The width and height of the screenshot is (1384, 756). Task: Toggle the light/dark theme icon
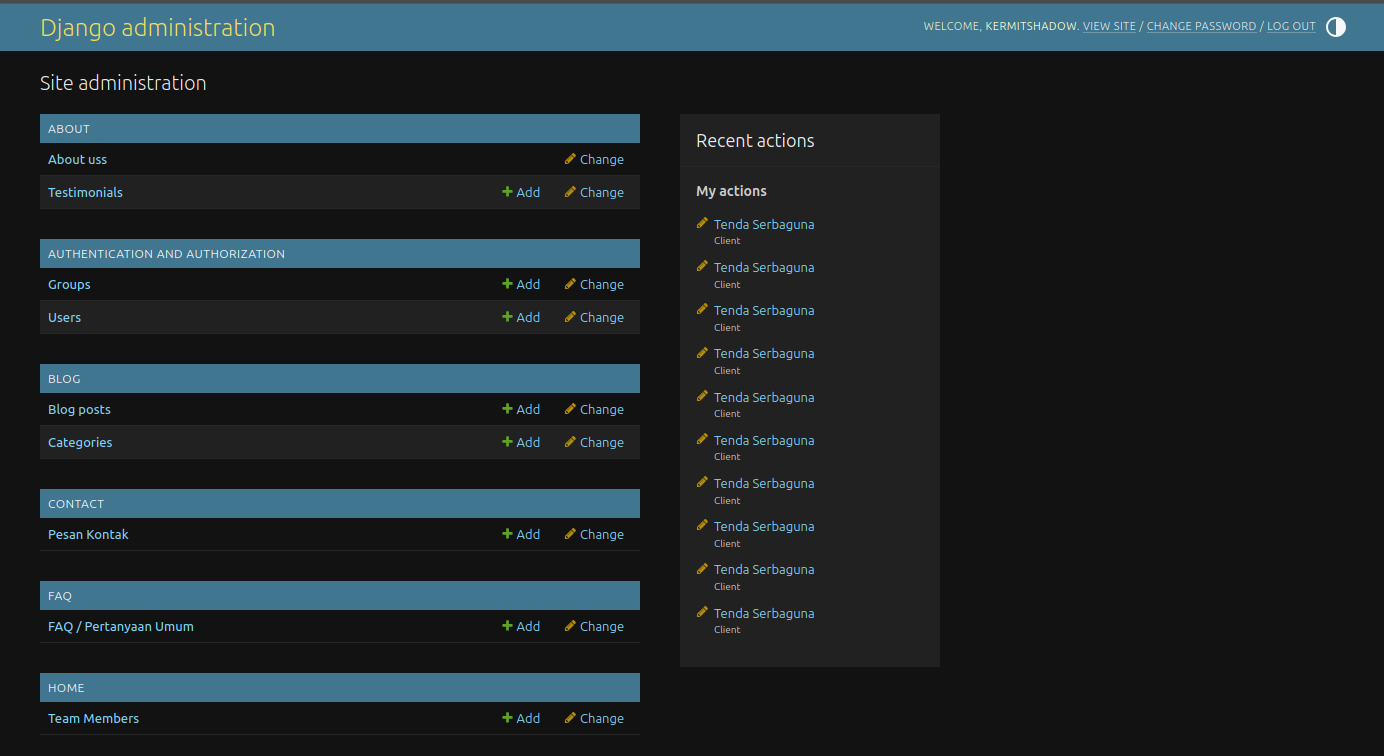pyautogui.click(x=1335, y=27)
